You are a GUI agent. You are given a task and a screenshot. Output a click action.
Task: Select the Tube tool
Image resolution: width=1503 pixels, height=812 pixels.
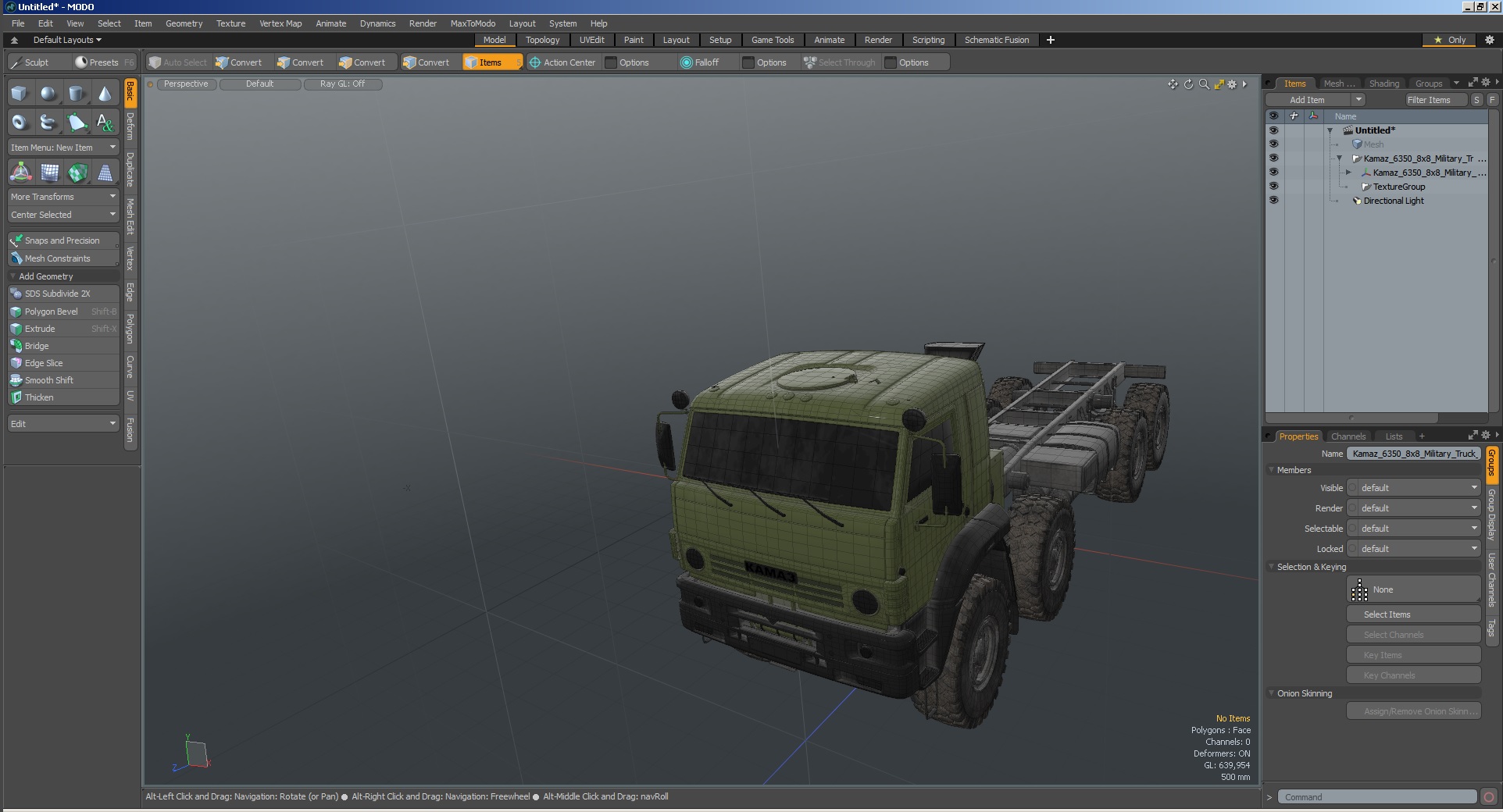(x=48, y=122)
